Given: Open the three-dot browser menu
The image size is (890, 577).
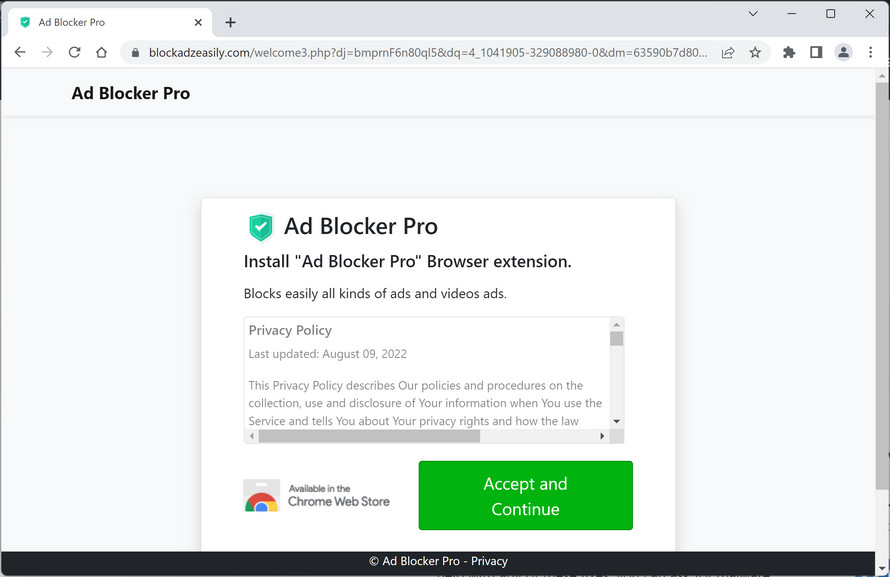Looking at the screenshot, I should click(871, 52).
